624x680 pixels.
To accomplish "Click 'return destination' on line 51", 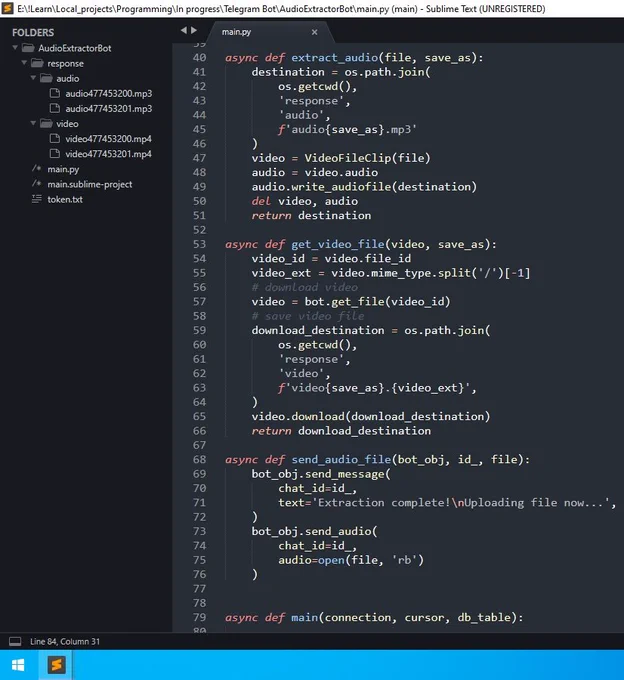I will click(311, 216).
